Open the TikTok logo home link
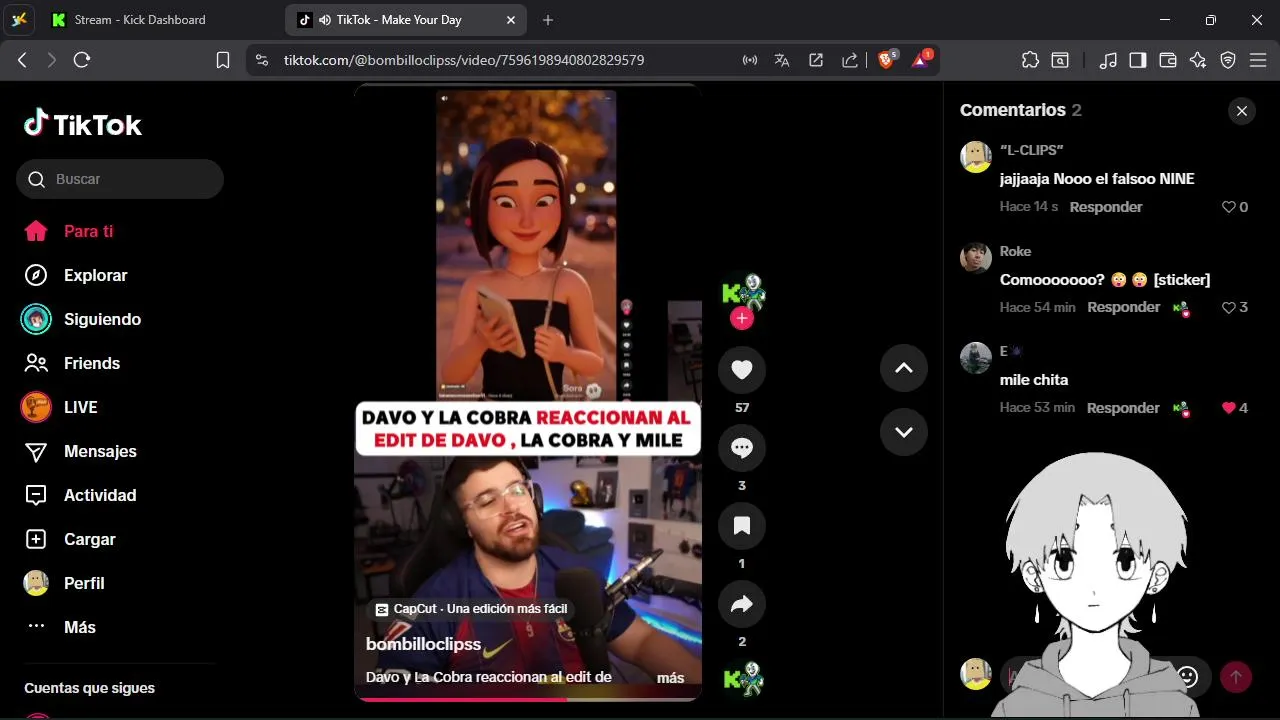This screenshot has width=1280, height=720. [83, 124]
